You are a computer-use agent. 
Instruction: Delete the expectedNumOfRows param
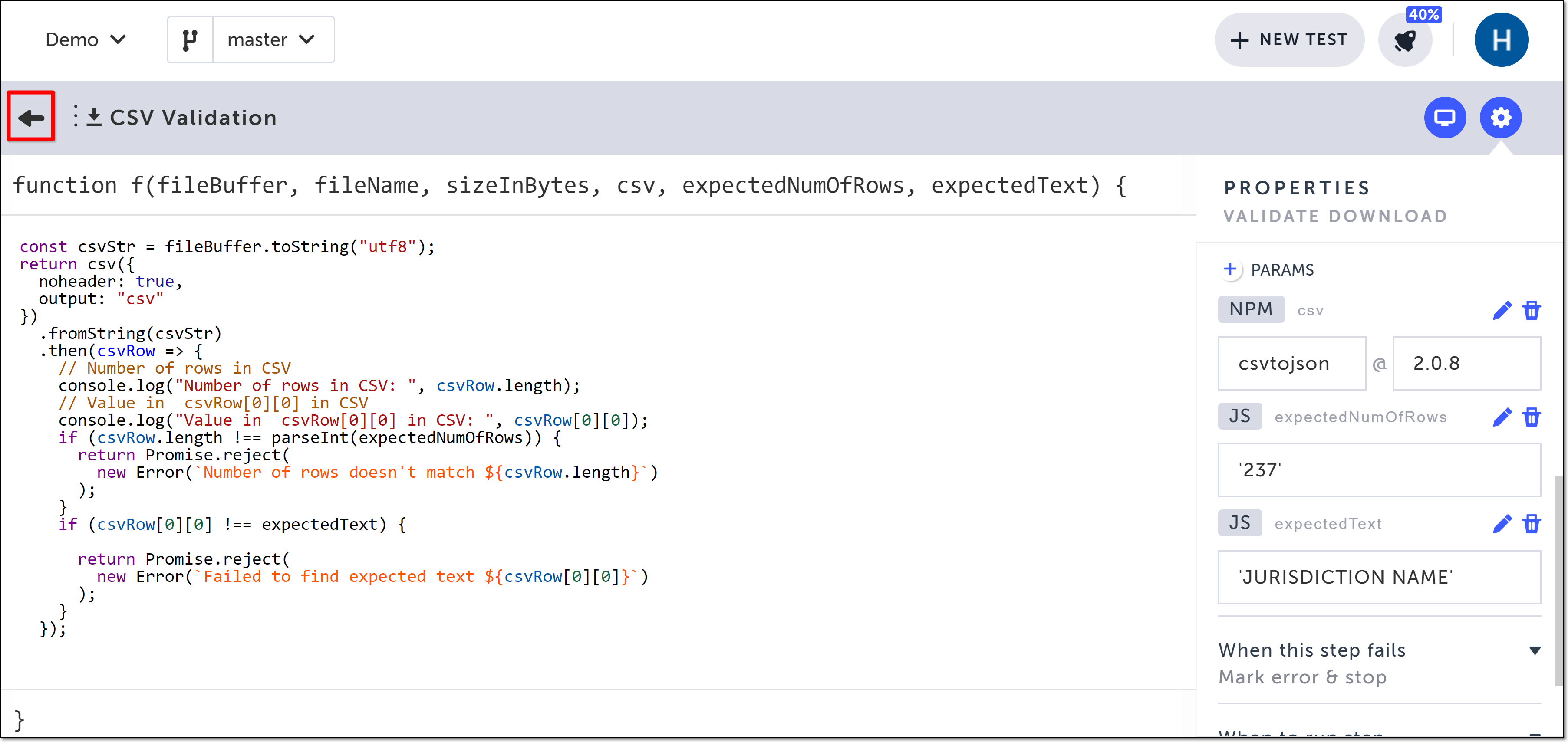1532,417
